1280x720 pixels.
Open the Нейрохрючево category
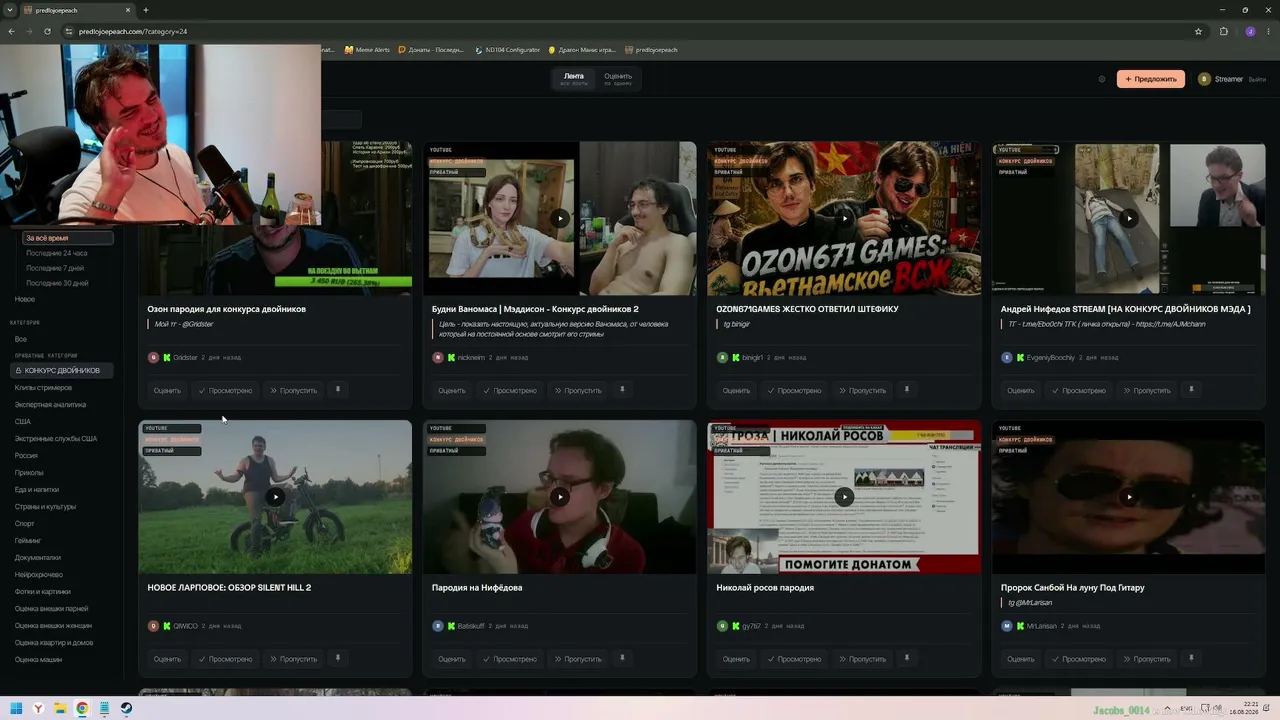[x=39, y=575]
